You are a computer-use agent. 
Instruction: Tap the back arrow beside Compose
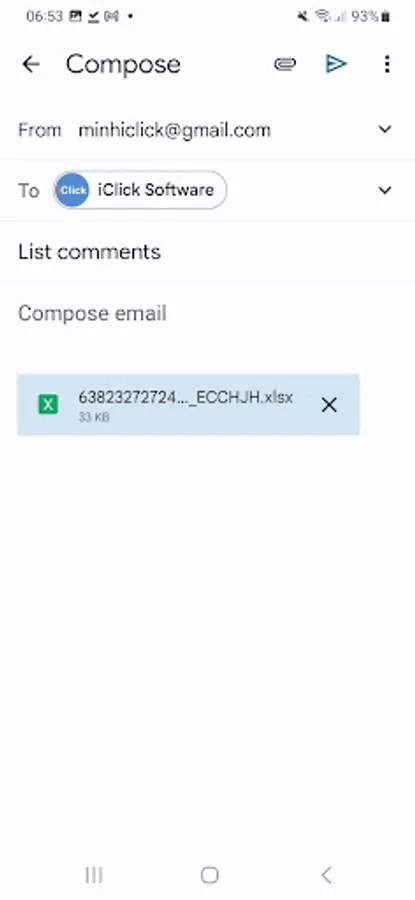pos(31,64)
